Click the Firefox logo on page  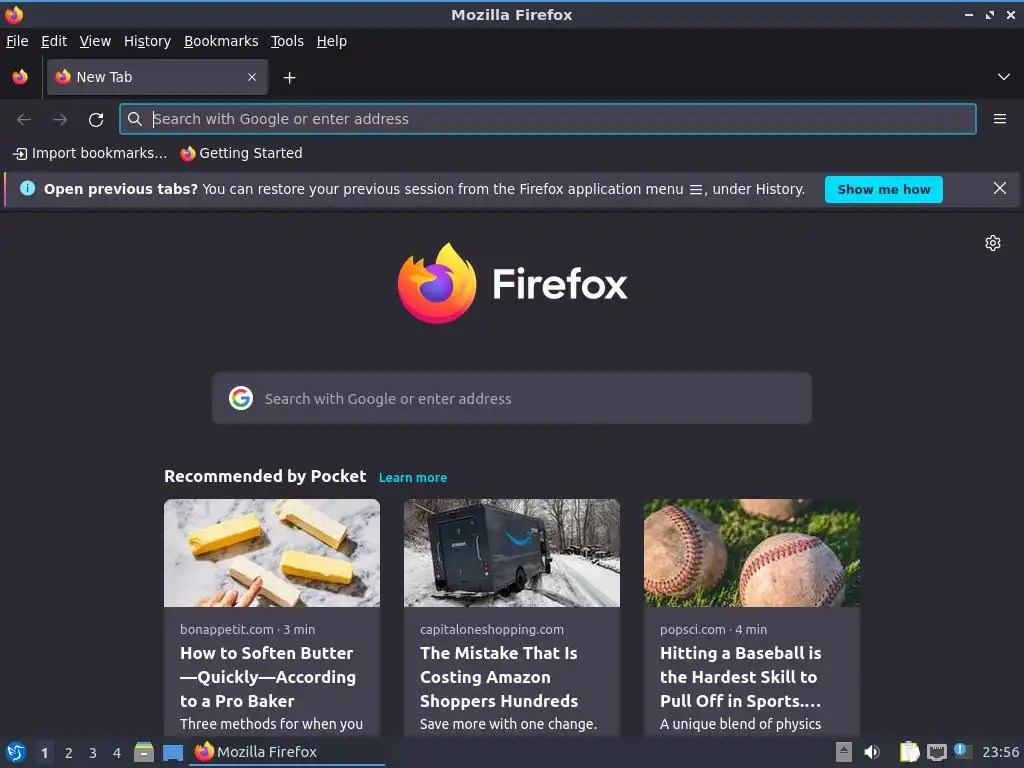[x=512, y=283]
